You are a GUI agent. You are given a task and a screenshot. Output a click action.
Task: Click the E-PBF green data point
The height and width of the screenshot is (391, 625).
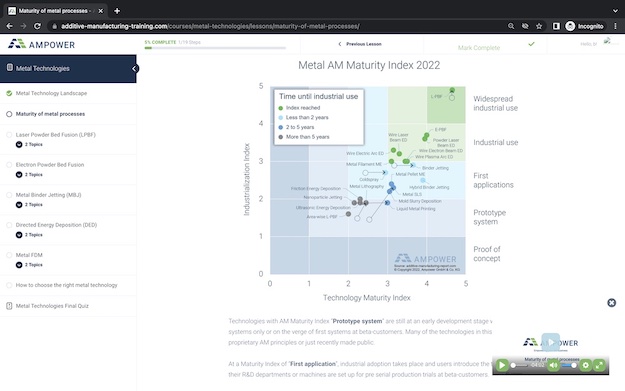pos(426,136)
